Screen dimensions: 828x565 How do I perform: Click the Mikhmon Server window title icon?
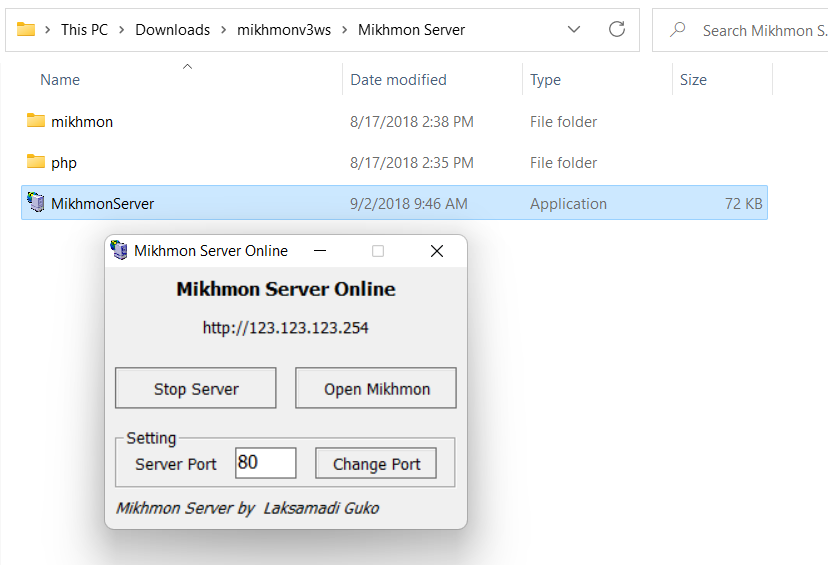(x=120, y=251)
